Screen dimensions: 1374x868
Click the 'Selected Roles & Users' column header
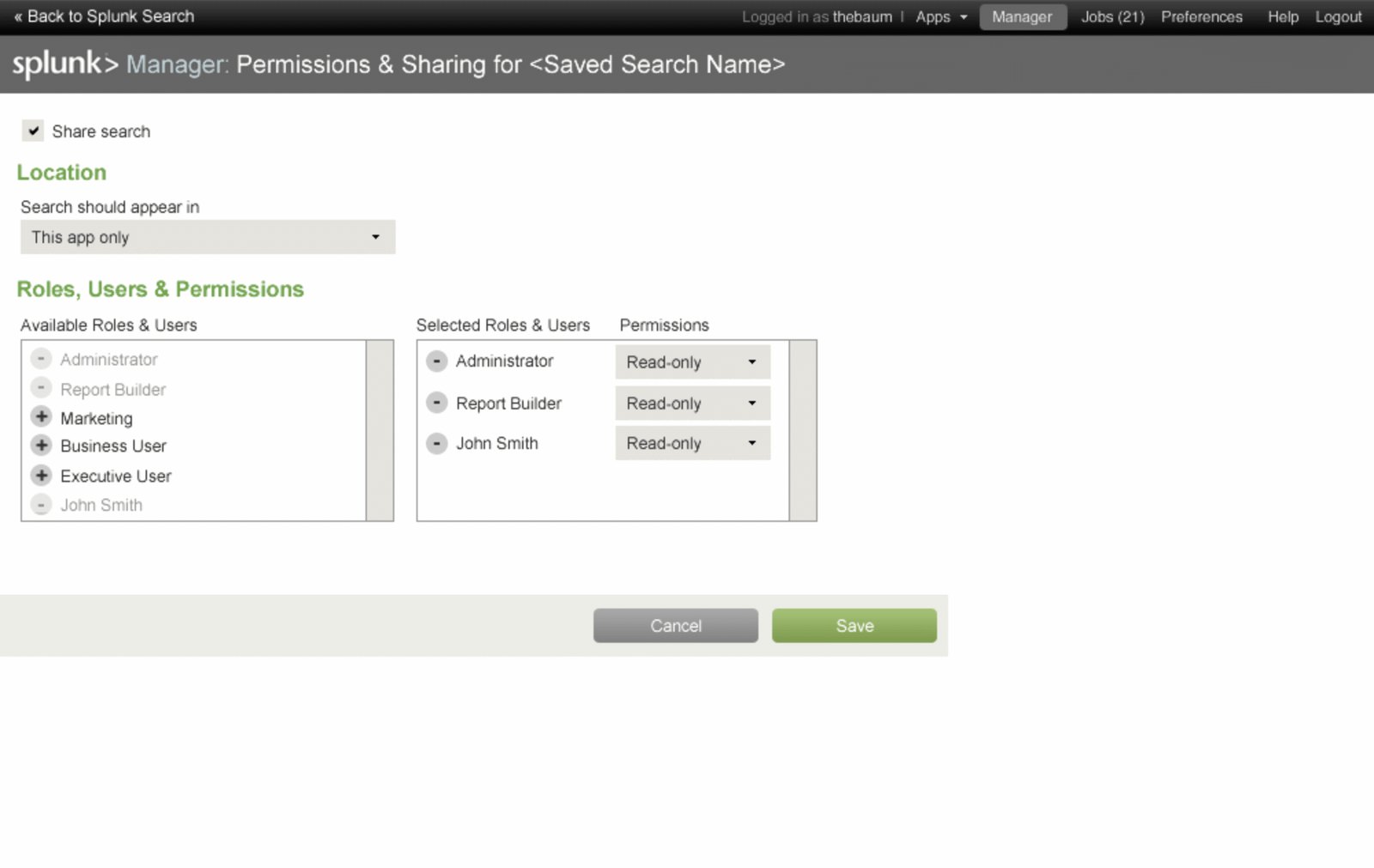pyautogui.click(x=503, y=325)
